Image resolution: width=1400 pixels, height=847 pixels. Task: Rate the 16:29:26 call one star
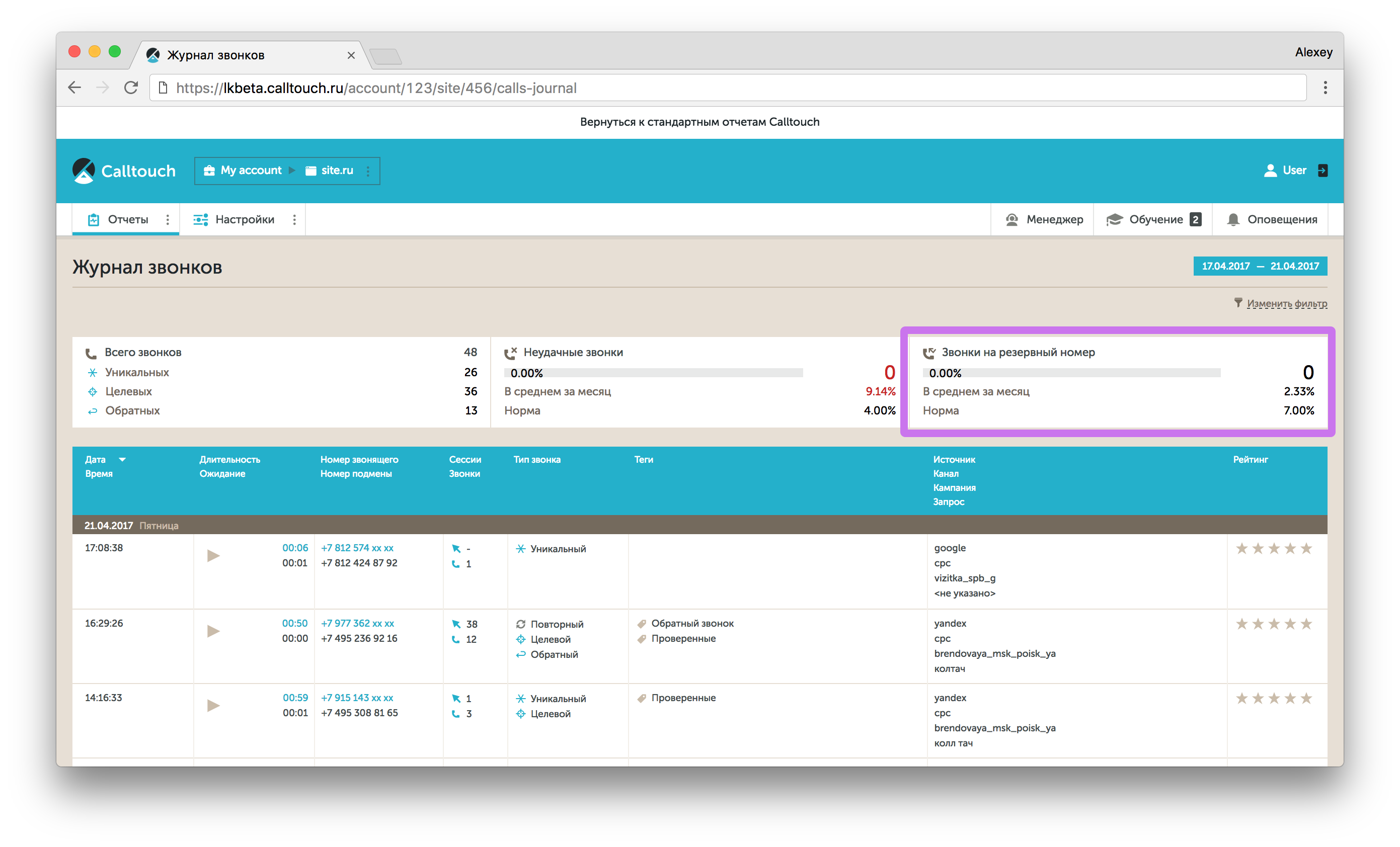[x=1241, y=624]
